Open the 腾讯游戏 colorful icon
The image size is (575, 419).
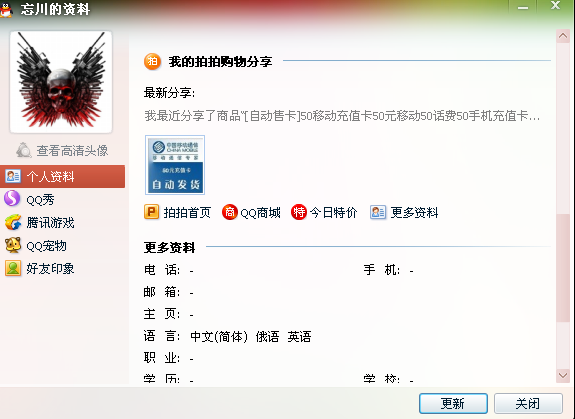point(13,222)
